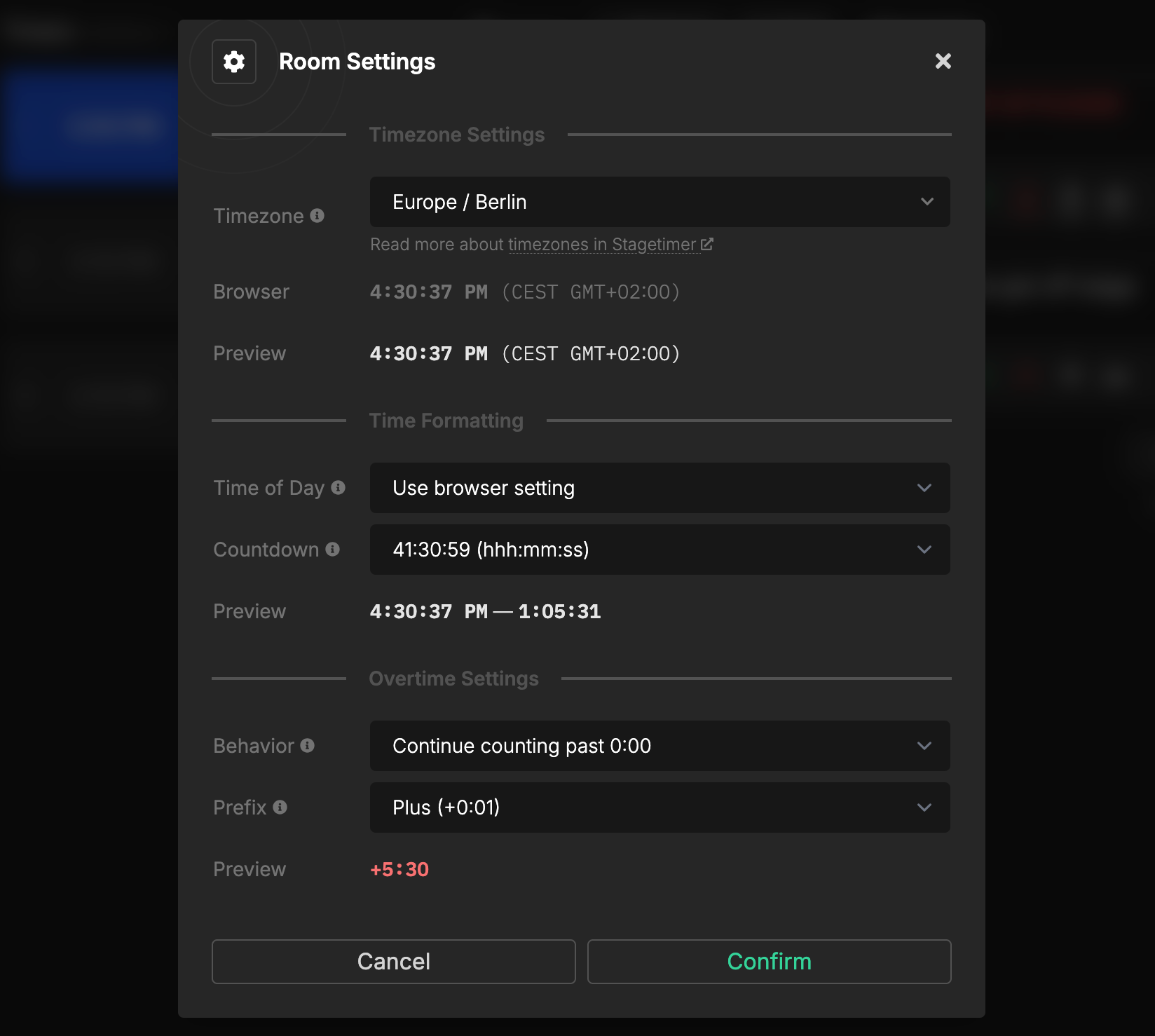
Task: Click the Browser time 4:30:37 PM value
Action: (x=428, y=292)
